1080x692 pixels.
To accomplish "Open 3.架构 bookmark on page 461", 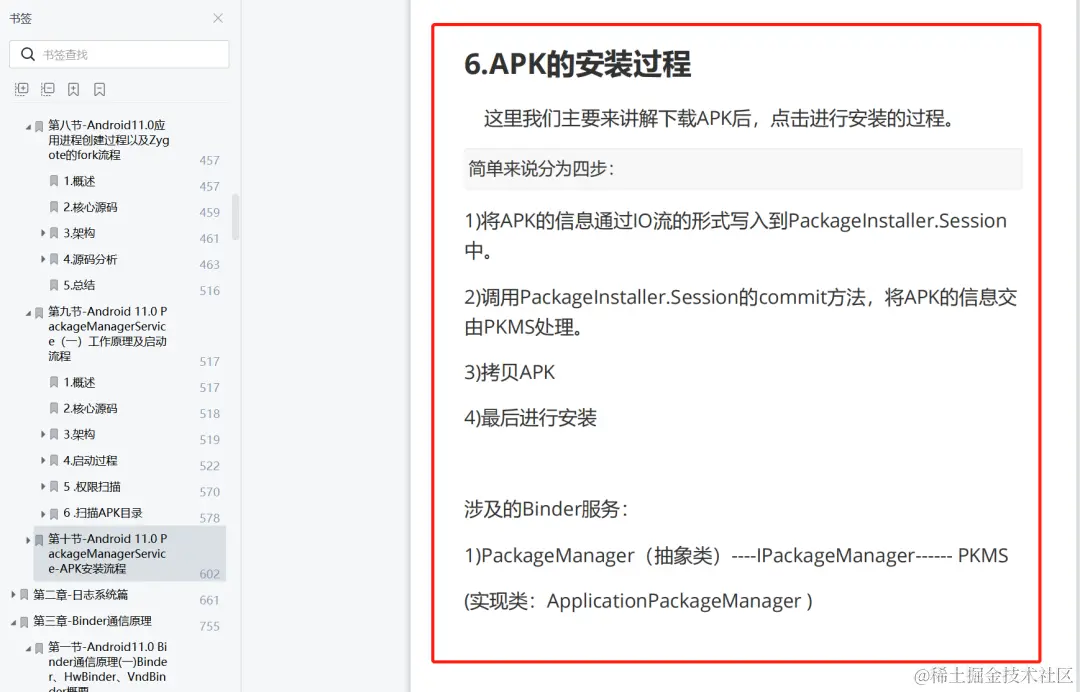I will coord(79,233).
